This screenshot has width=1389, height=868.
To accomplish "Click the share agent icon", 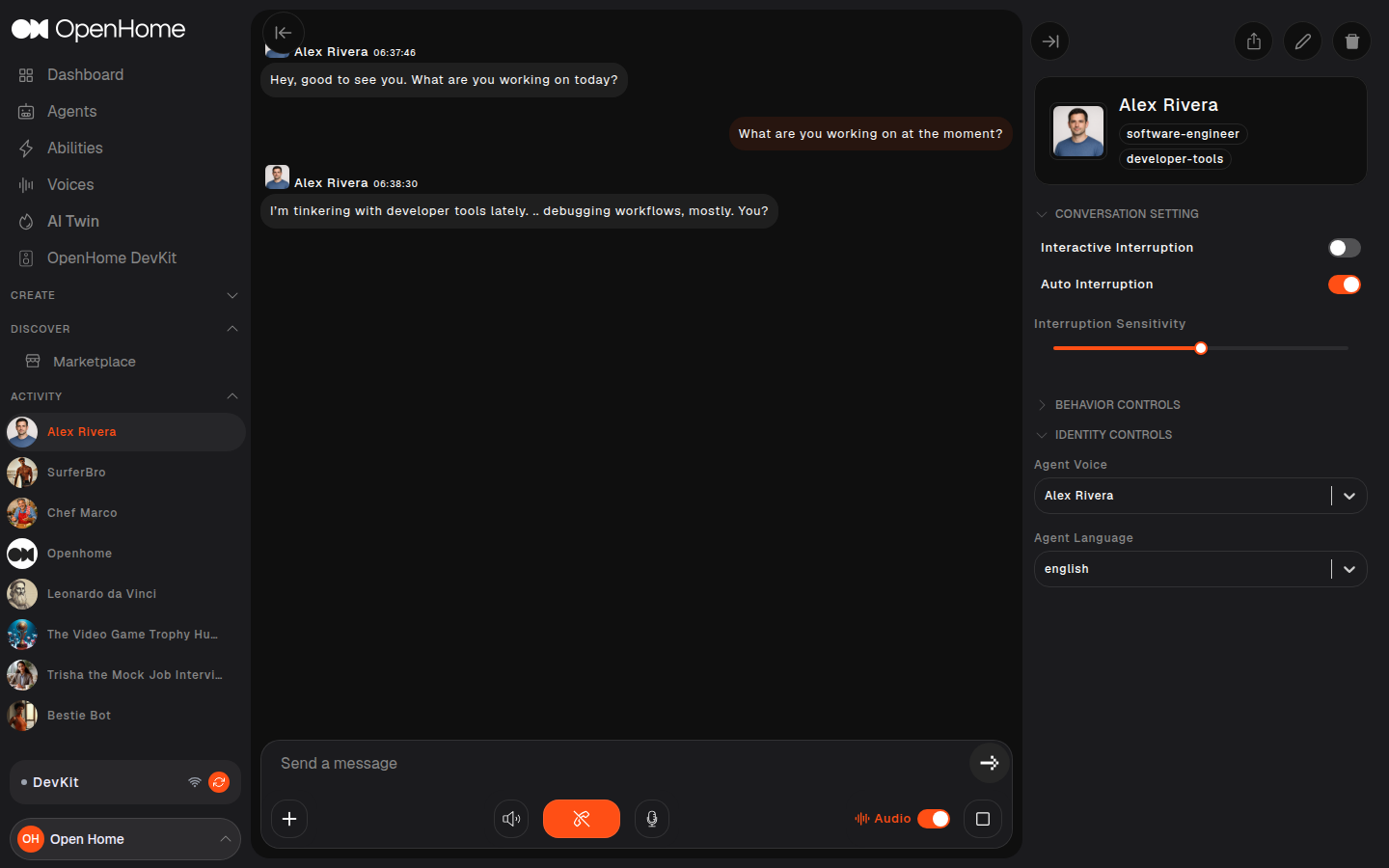I will [x=1254, y=41].
